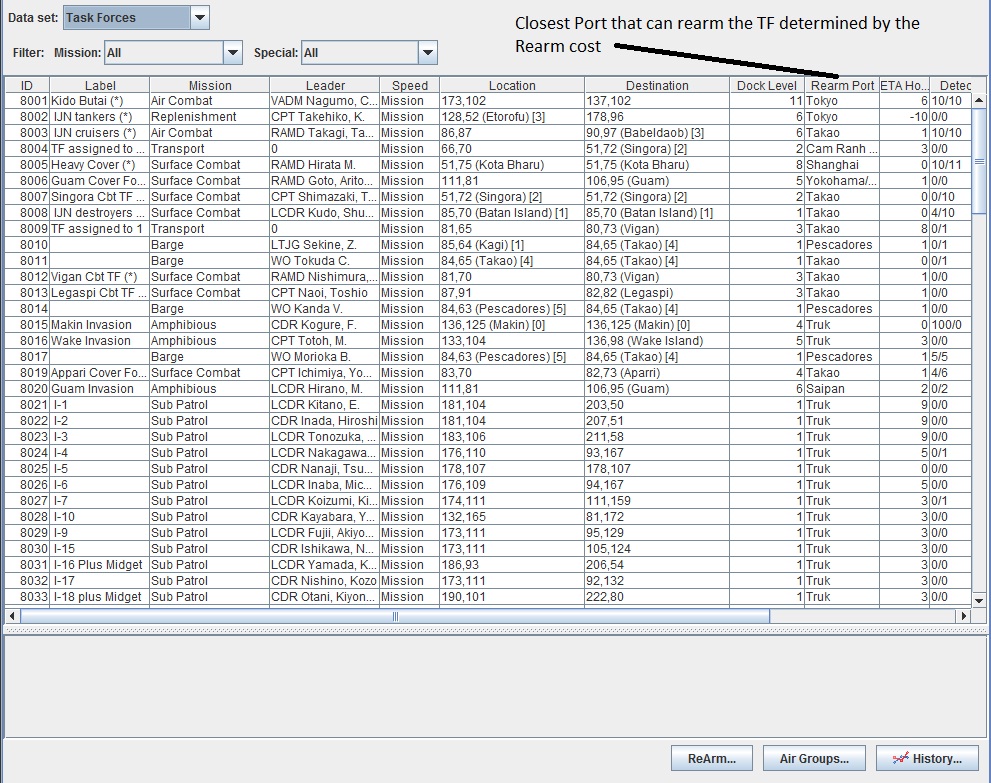This screenshot has height=783, width=991.
Task: Click destination 82,73 (Aparri)
Action: (657, 373)
